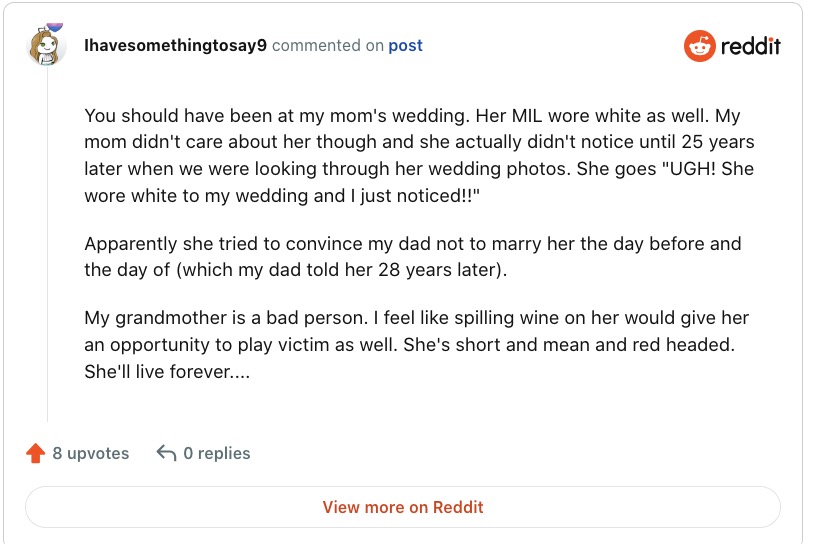Click the "8 upvotes" count
This screenshot has height=544, width=814.
coord(91,454)
